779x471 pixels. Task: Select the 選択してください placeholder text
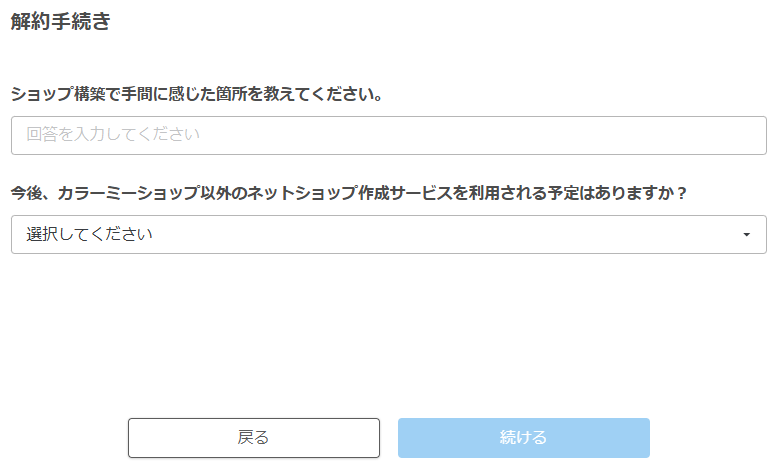[x=90, y=235]
